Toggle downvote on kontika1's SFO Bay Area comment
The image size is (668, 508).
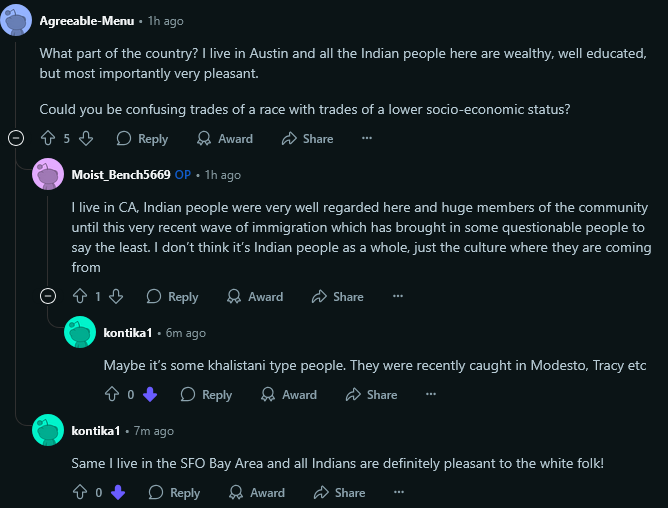pos(118,492)
